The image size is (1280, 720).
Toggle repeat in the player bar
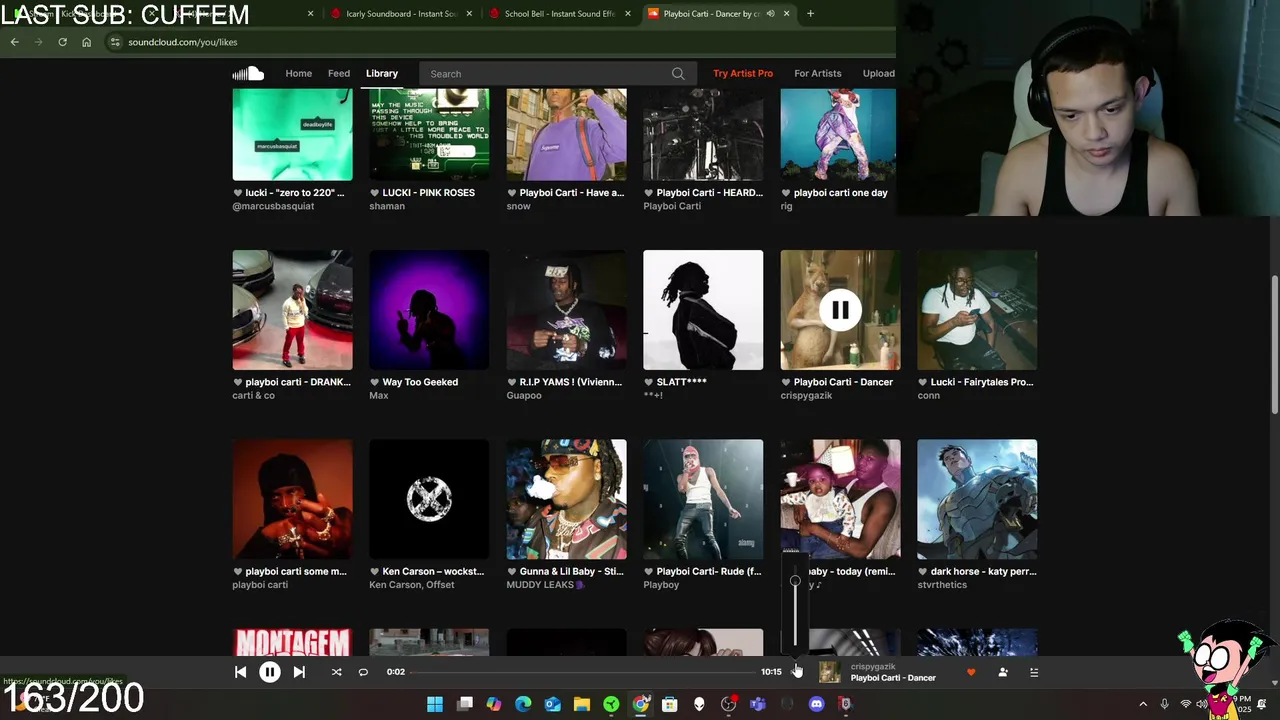point(363,672)
